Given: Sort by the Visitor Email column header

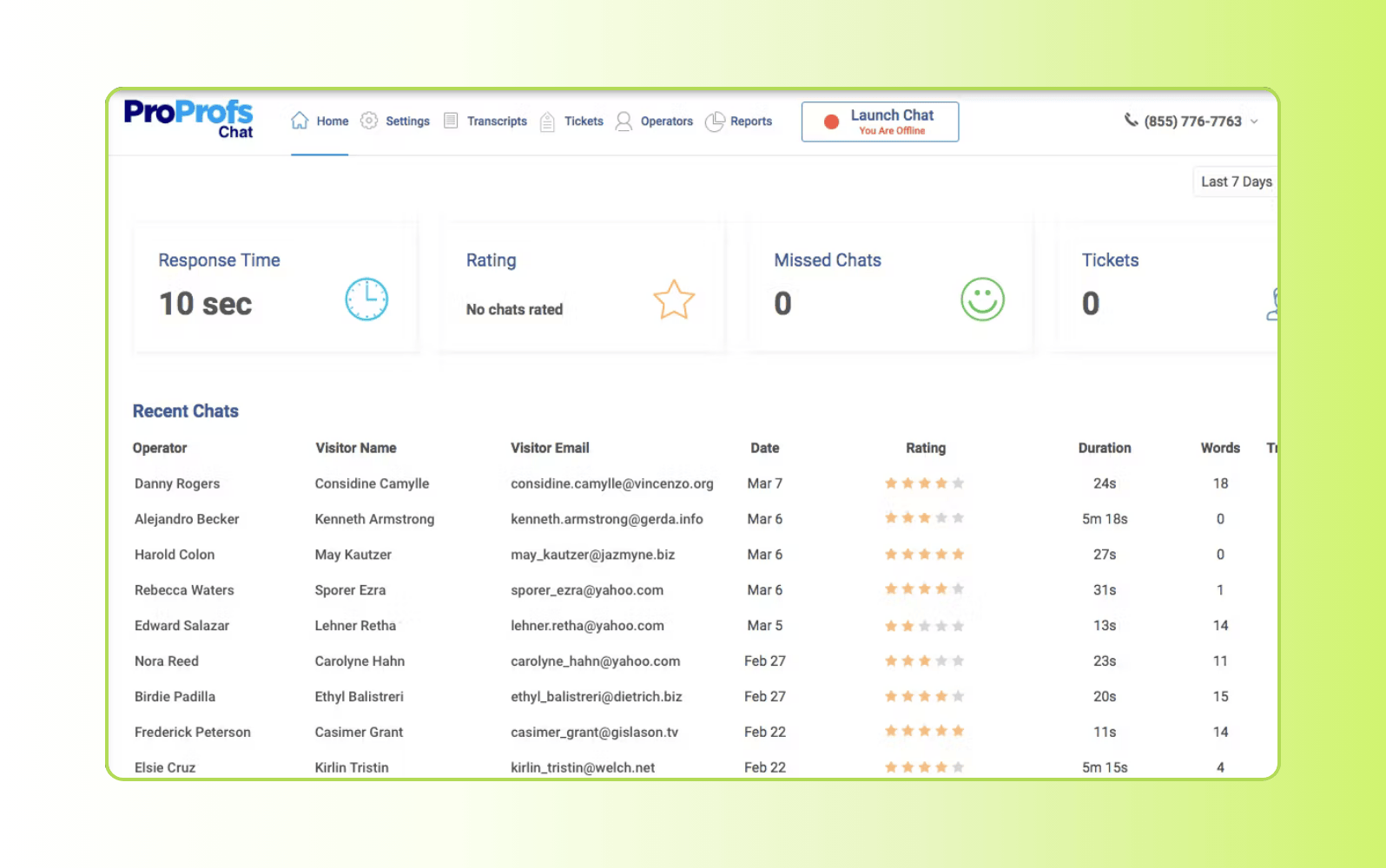Looking at the screenshot, I should tap(550, 448).
